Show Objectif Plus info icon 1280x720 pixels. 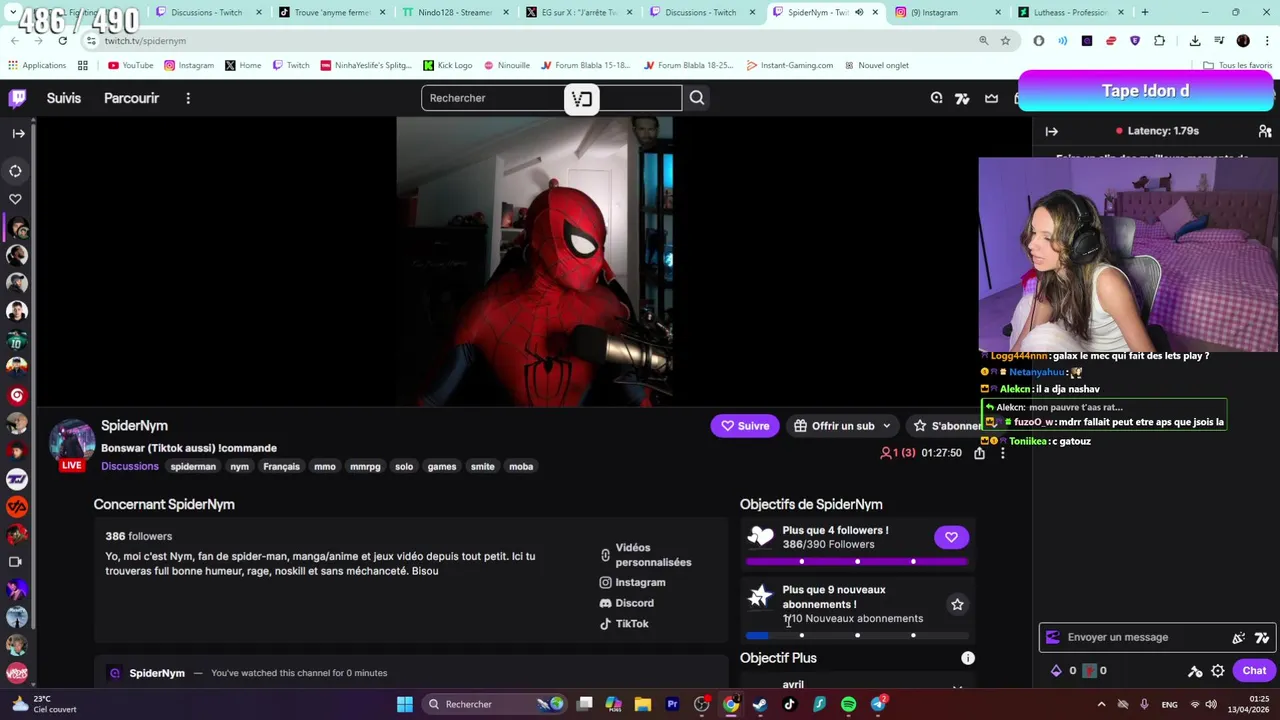tap(968, 658)
